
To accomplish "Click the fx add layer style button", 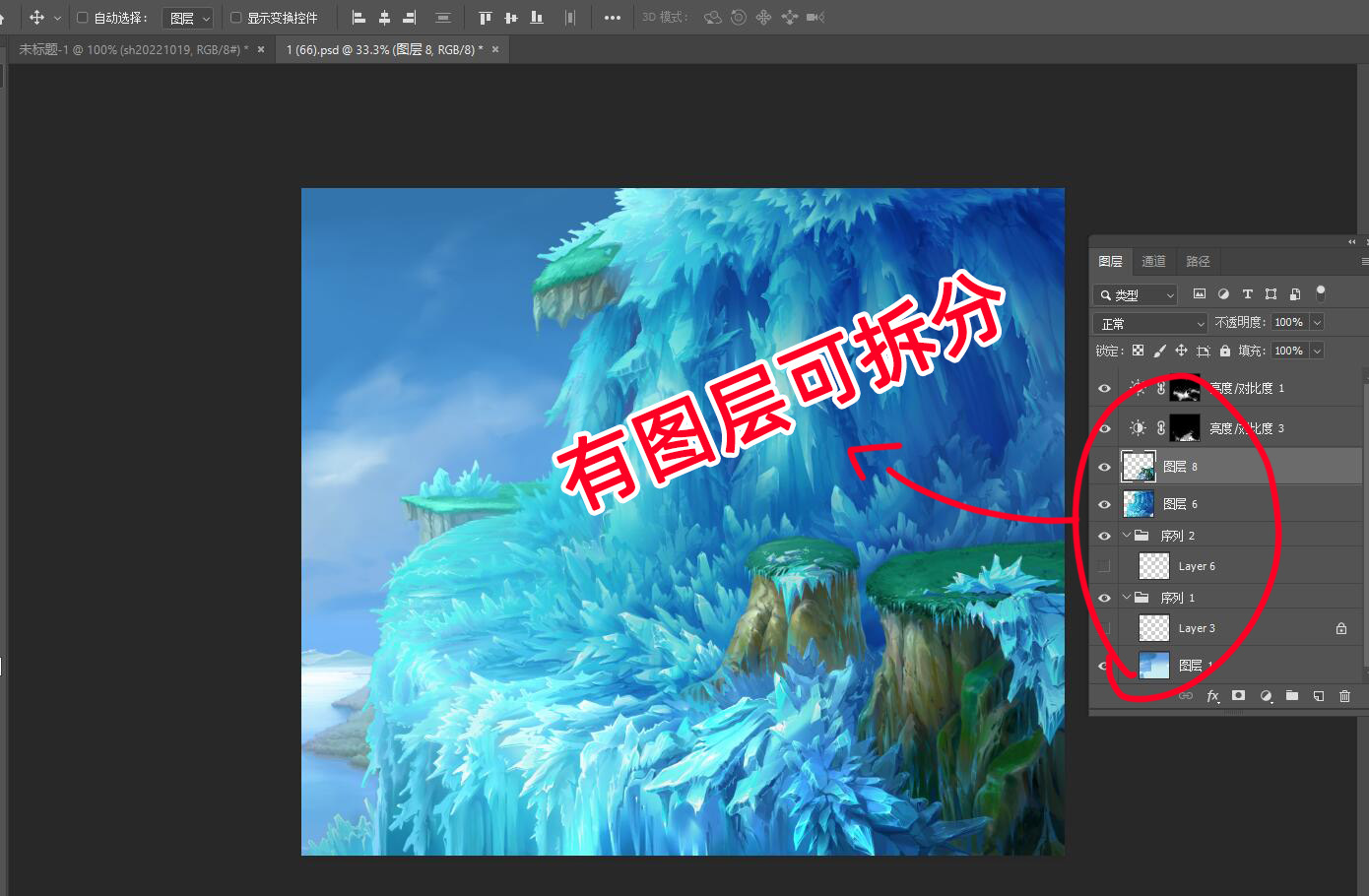I will 1212,696.
